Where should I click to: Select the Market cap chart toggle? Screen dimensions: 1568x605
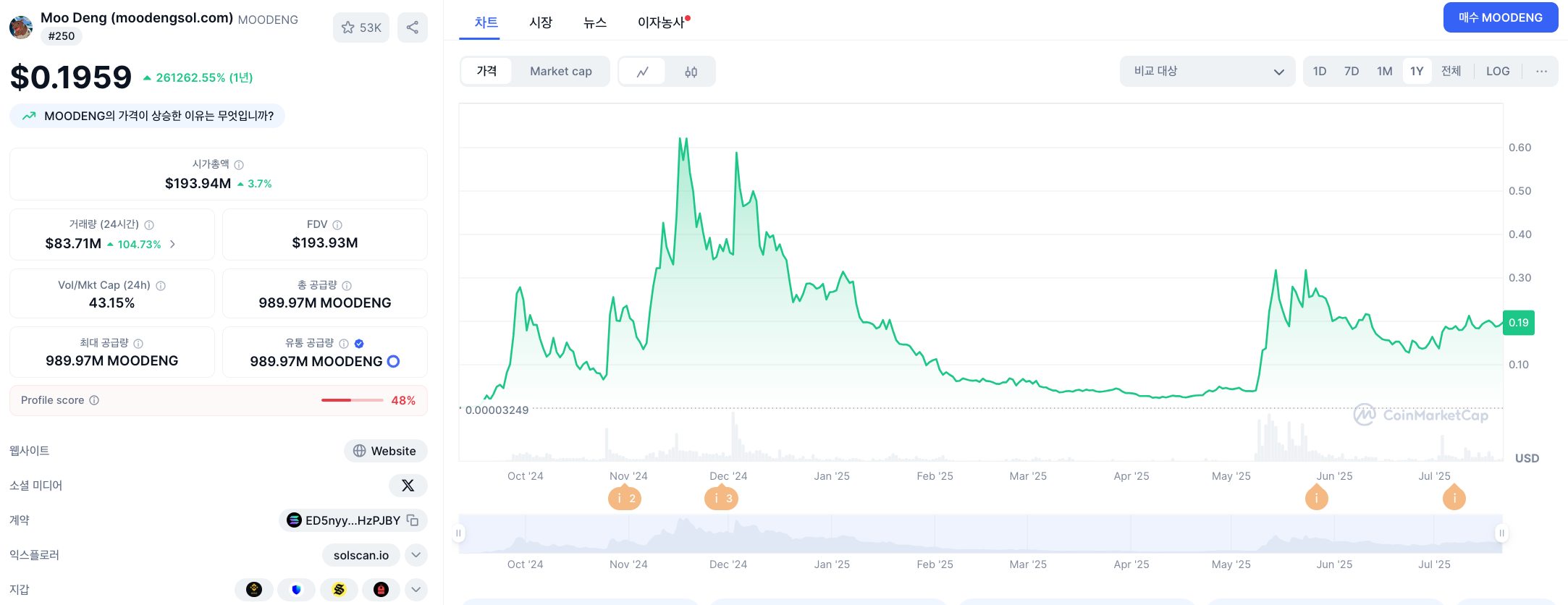(x=561, y=71)
